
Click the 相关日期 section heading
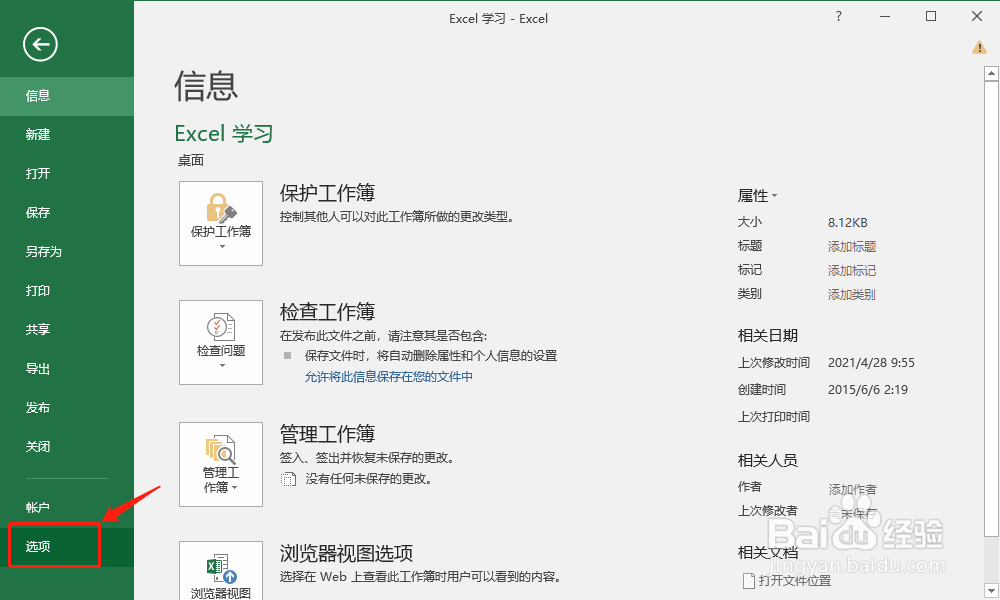click(x=768, y=335)
